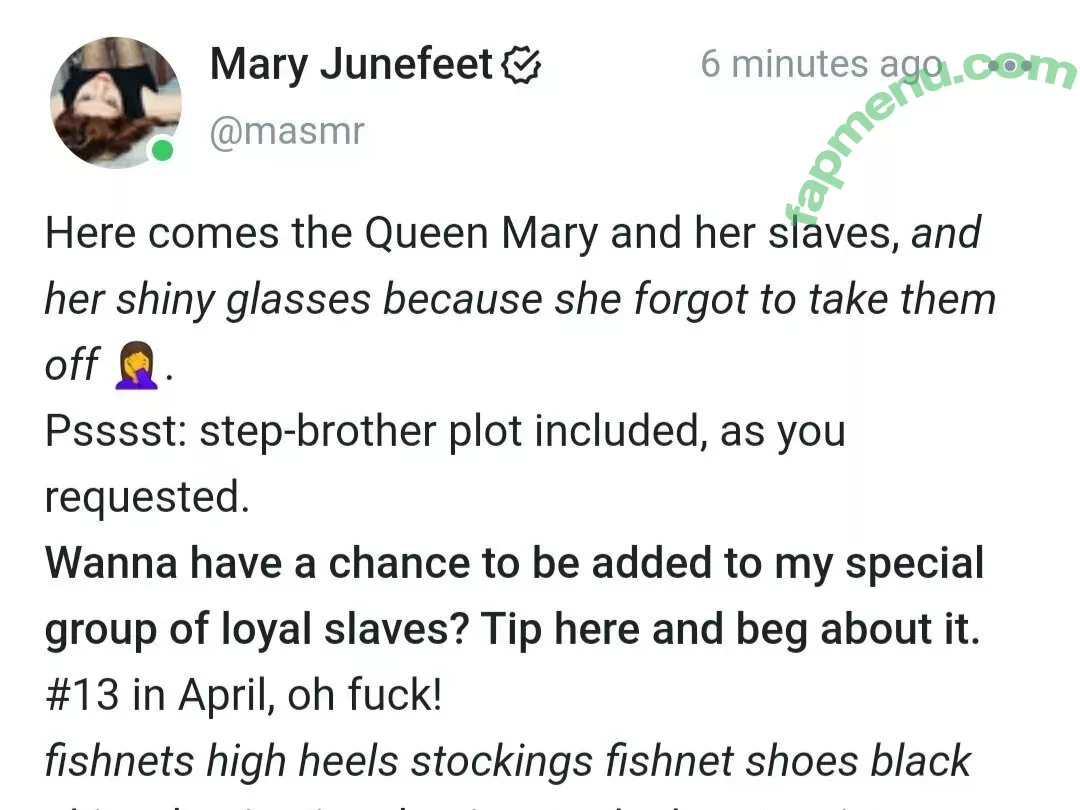Select the 'high heels' tag
The width and height of the screenshot is (1080, 810).
coord(302,760)
